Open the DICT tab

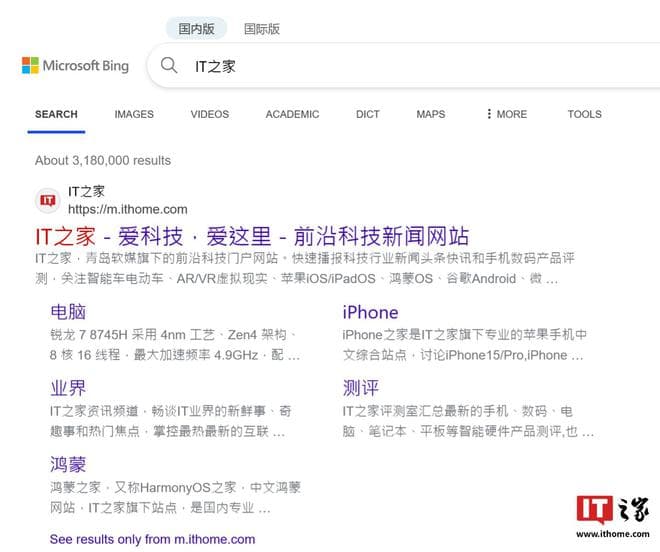[x=368, y=114]
